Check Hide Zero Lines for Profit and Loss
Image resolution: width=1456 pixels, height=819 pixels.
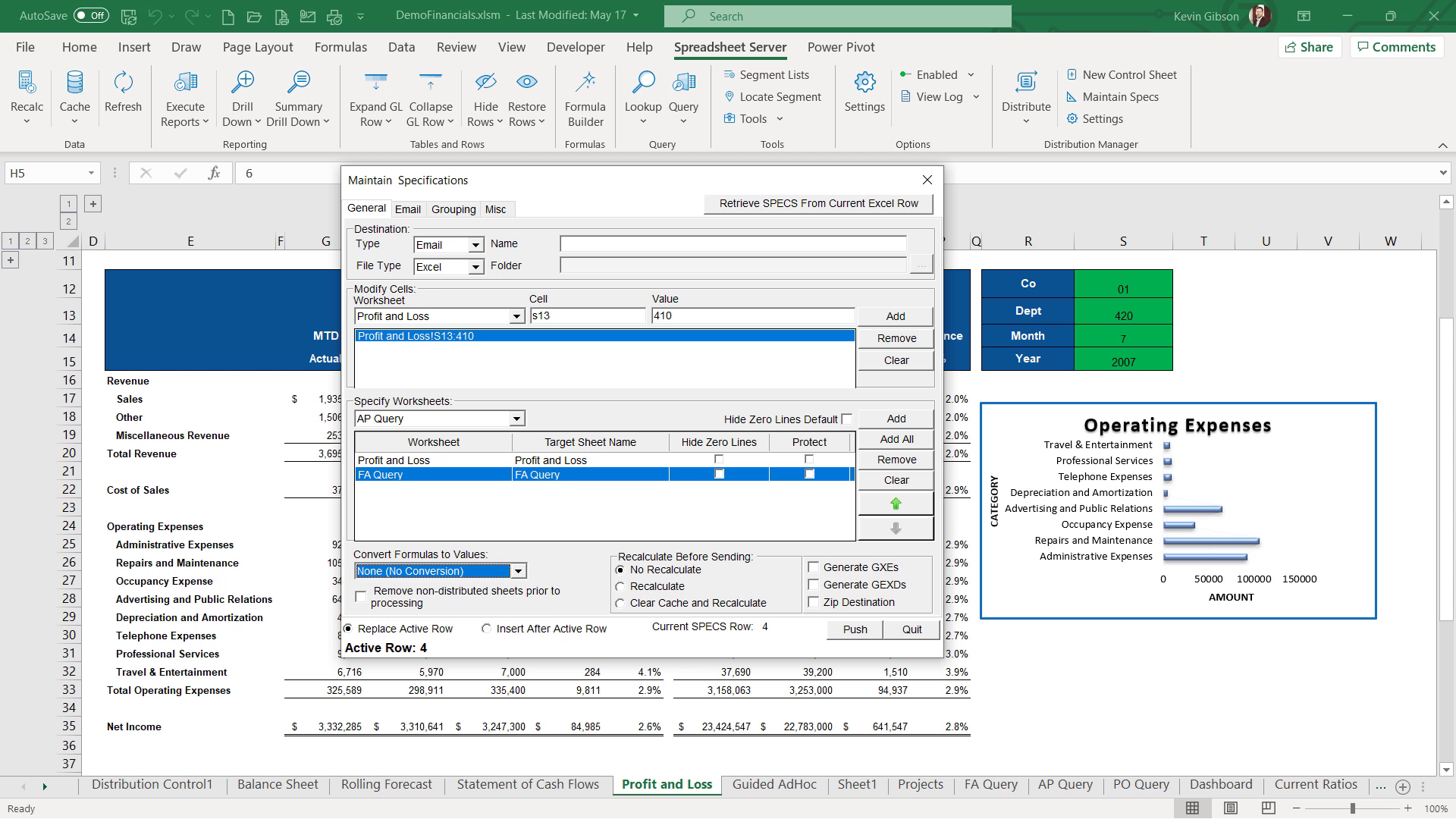[x=719, y=459]
